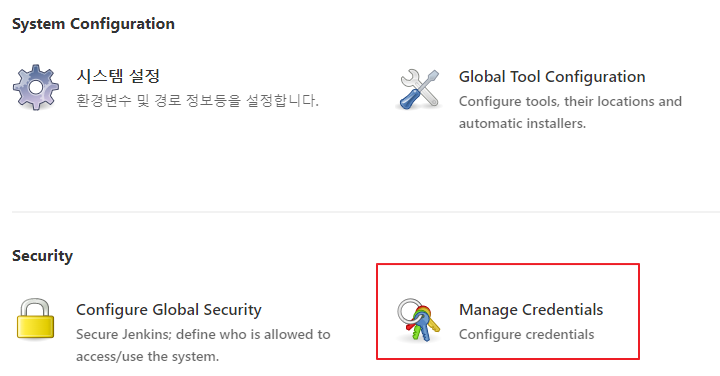720x376 pixels.
Task: Open the Global Tool Configuration title link
Action: coord(552,77)
